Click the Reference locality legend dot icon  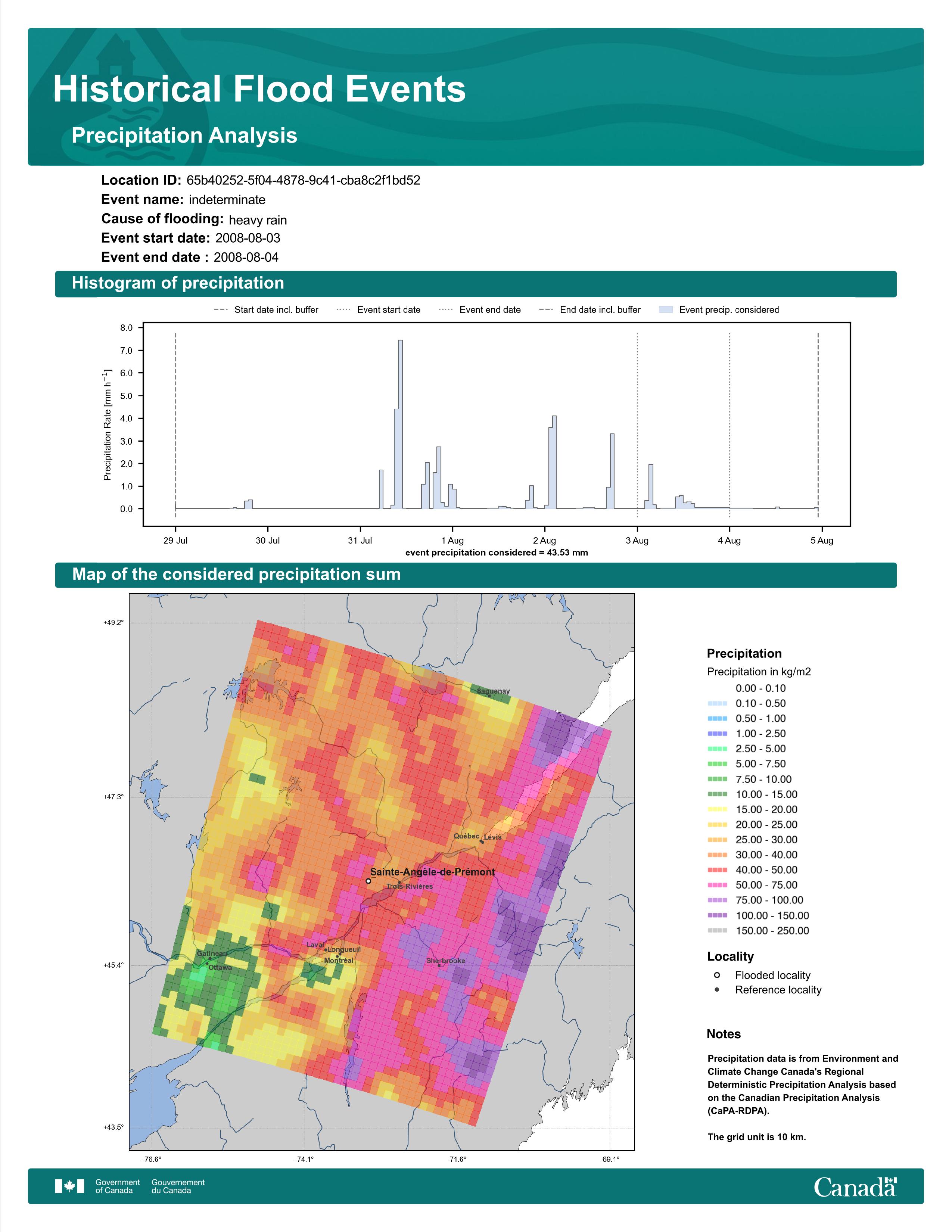[717, 989]
